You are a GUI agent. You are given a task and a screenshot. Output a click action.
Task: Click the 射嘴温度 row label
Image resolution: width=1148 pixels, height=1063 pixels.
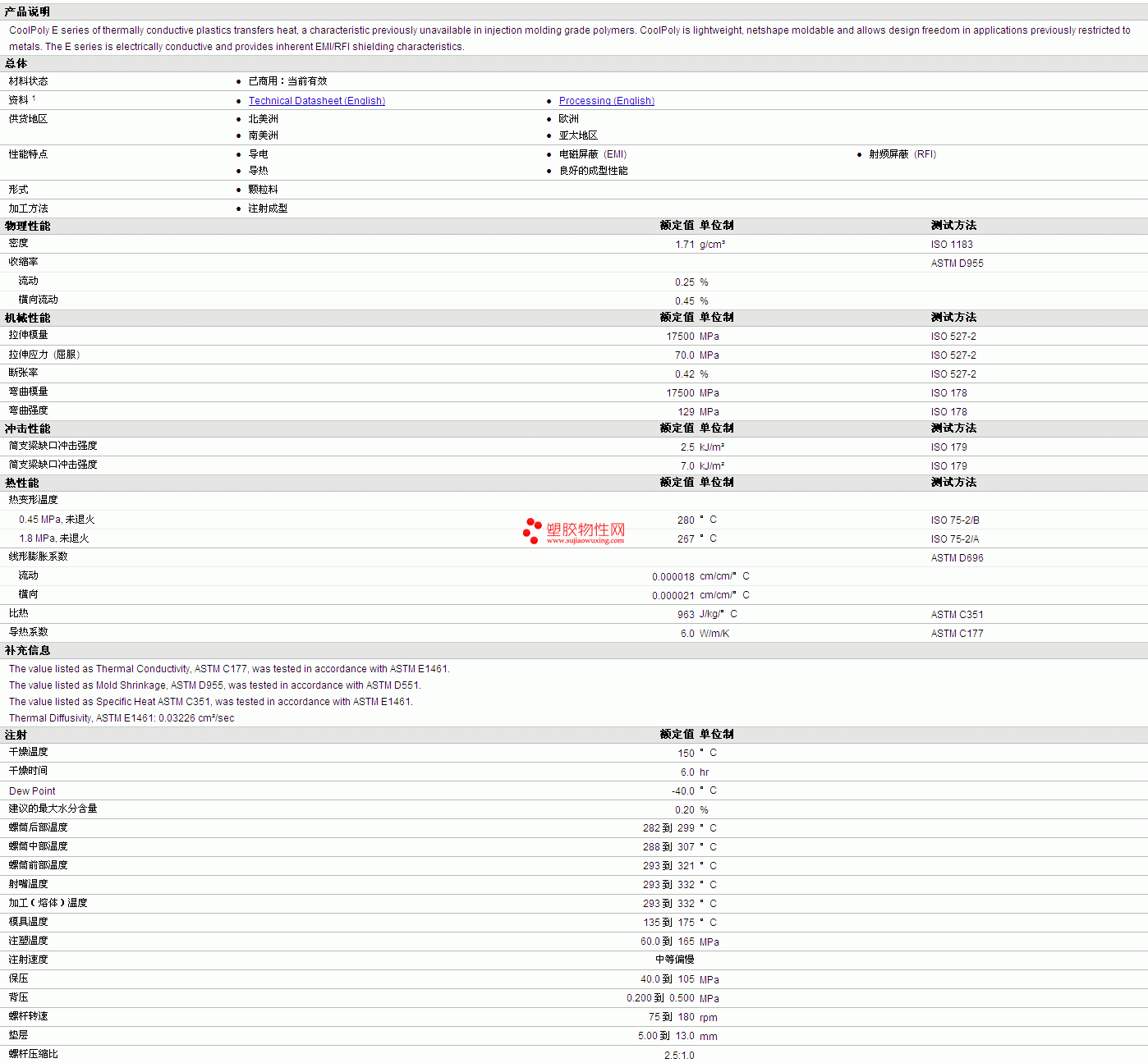click(x=29, y=884)
